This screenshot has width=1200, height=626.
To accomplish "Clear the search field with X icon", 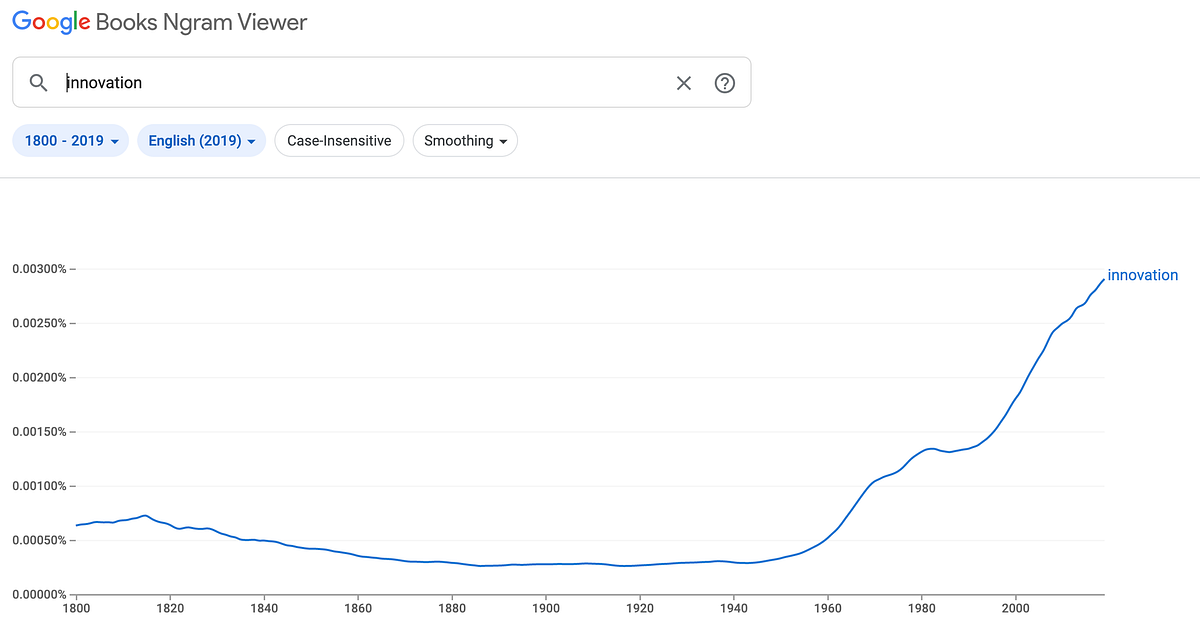I will pos(684,83).
